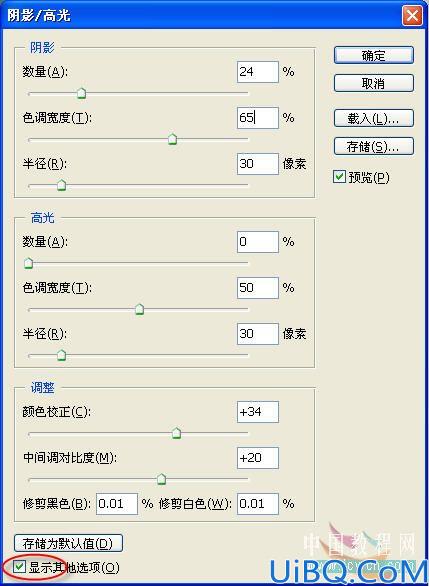Viewport: 429px width, 586px height.
Task: Click the 中间调对比度 slider handle
Action: [161, 479]
